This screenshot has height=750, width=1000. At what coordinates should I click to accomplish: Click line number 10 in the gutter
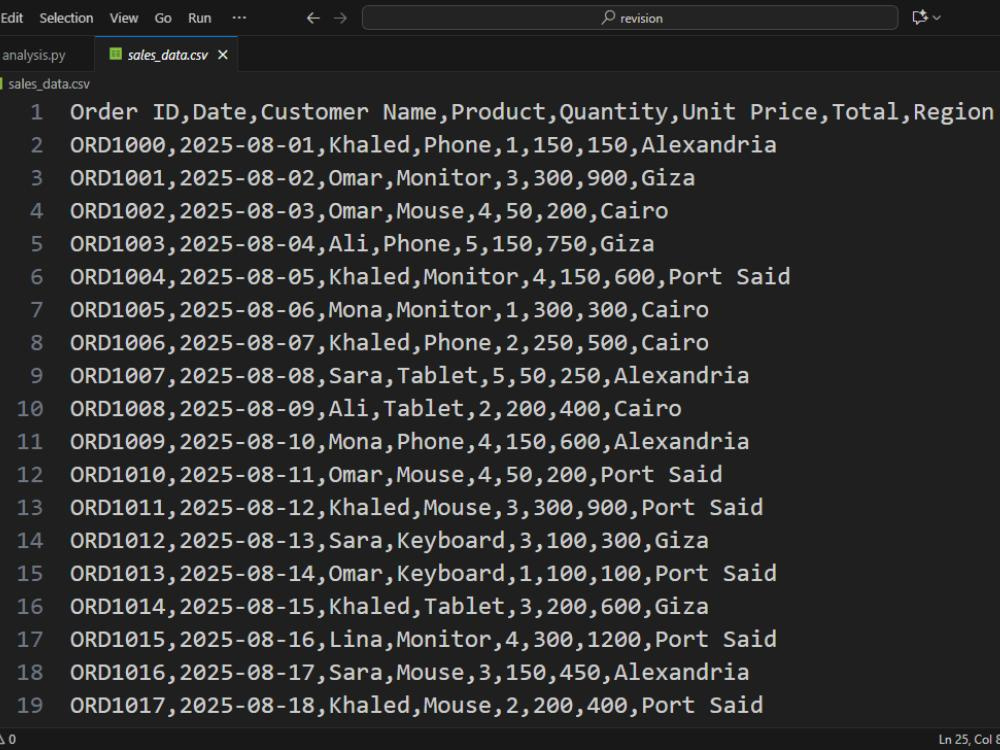click(x=30, y=408)
